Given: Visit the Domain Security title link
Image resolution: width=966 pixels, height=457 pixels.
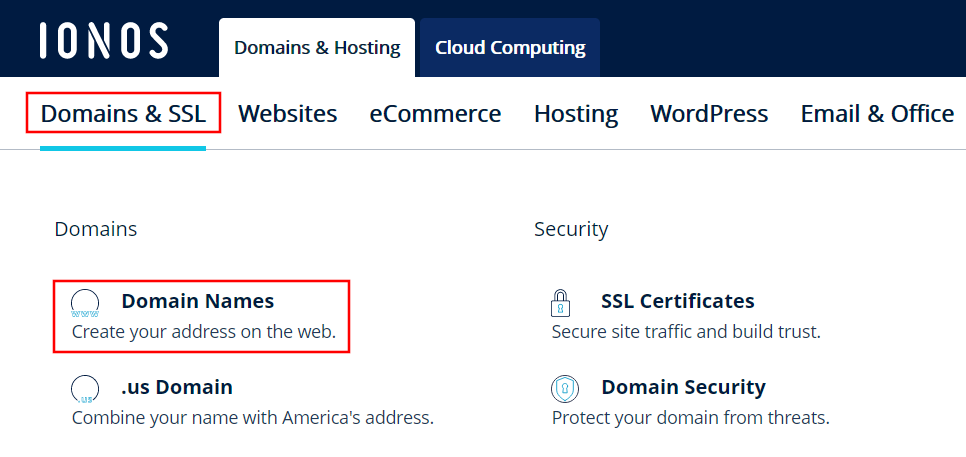Looking at the screenshot, I should pos(683,387).
